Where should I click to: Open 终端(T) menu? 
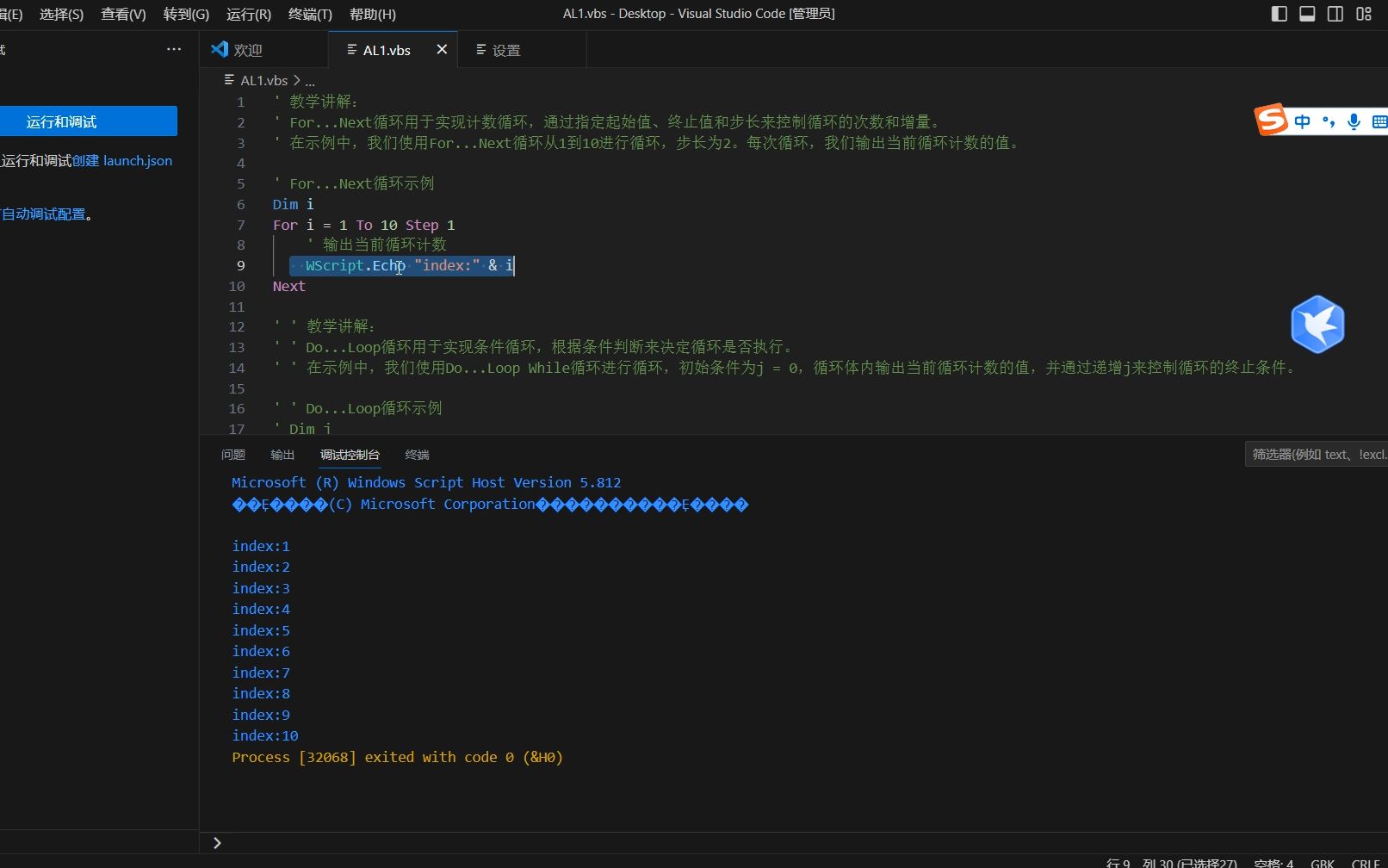310,14
